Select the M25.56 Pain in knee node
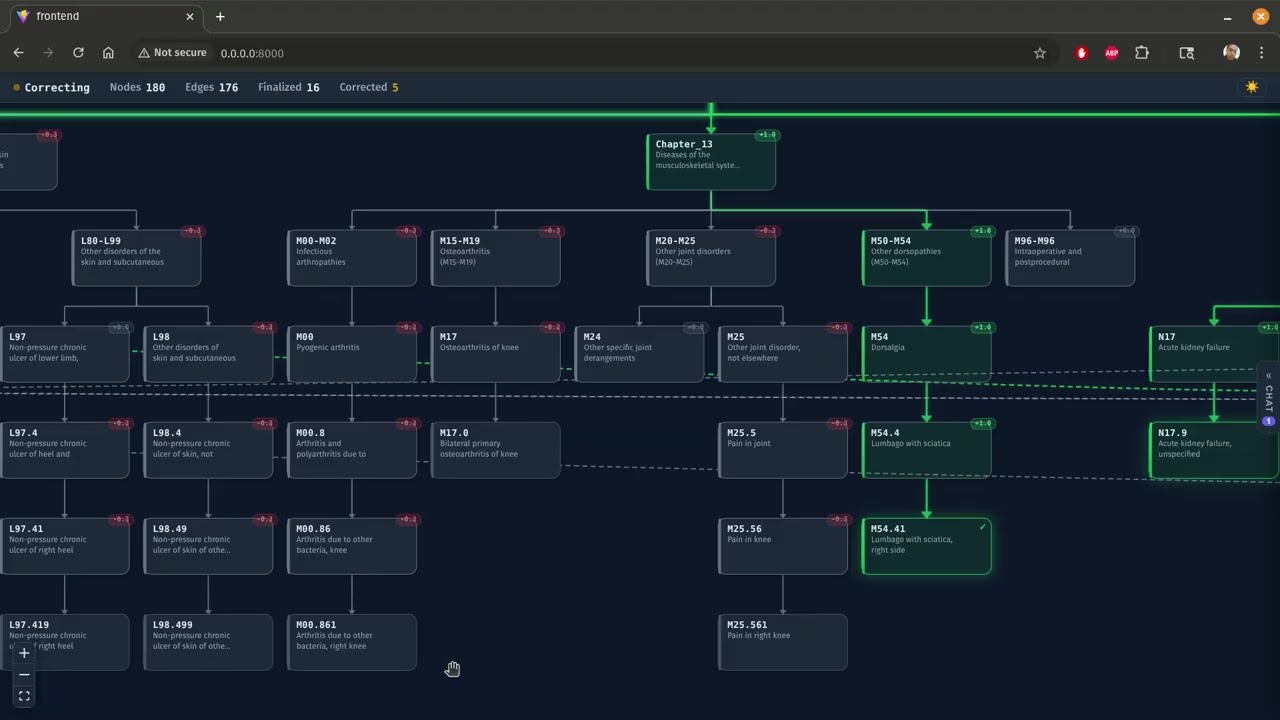Image resolution: width=1280 pixels, height=720 pixels. (783, 546)
